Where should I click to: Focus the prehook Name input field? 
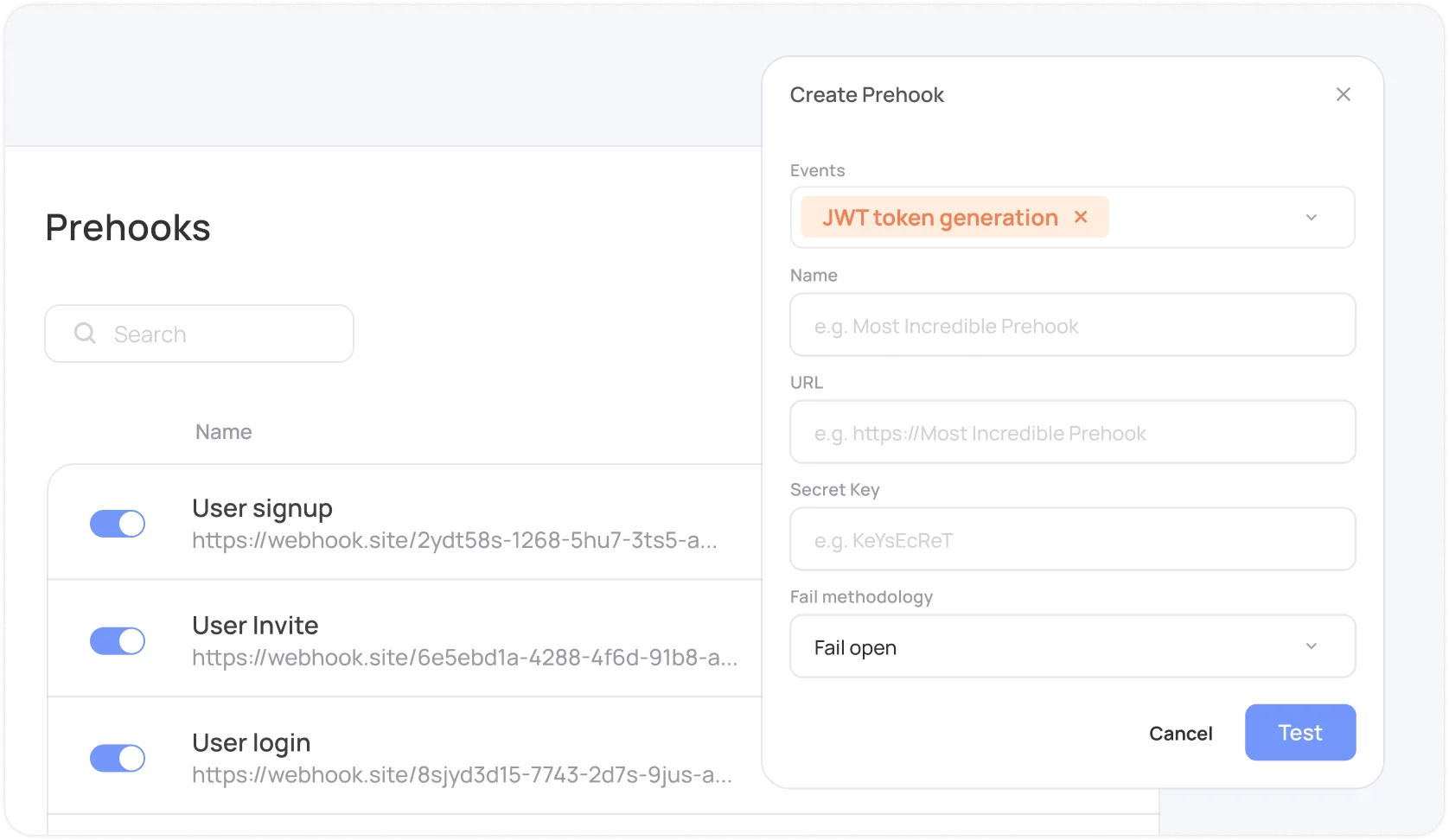click(x=1071, y=326)
